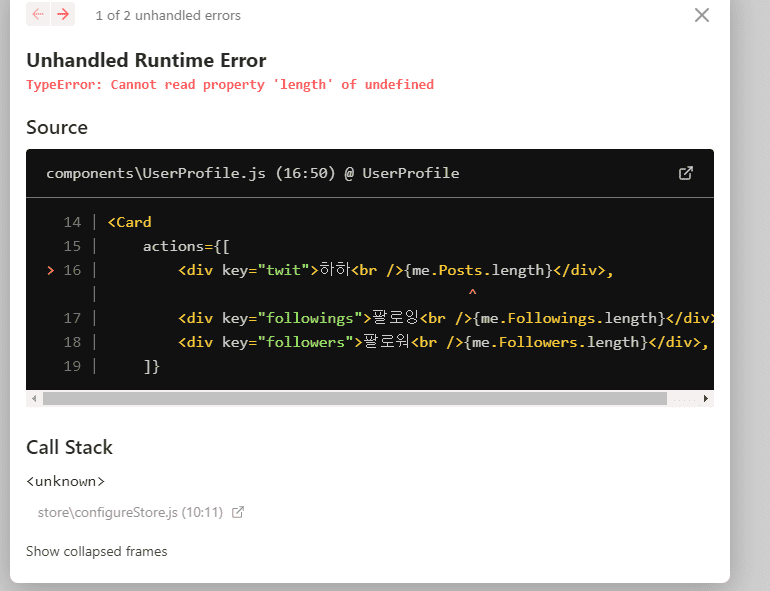Click the Unhandled Runtime Error heading
The height and width of the screenshot is (591, 770).
(x=146, y=60)
